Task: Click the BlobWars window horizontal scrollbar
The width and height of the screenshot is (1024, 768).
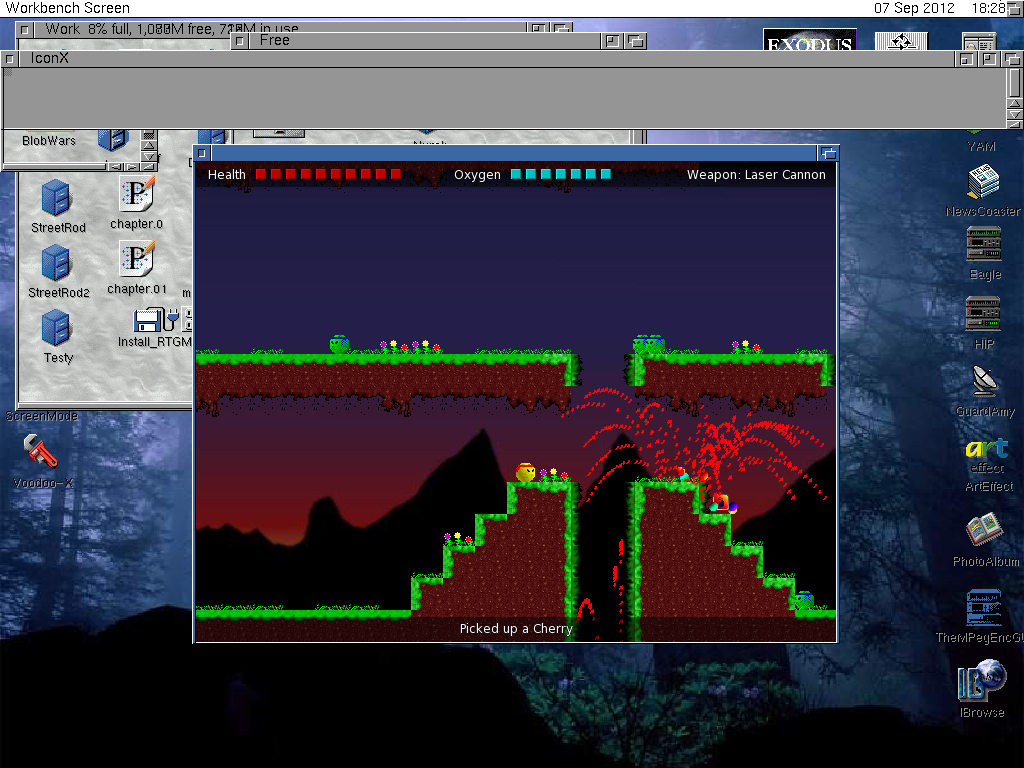Action: point(55,167)
